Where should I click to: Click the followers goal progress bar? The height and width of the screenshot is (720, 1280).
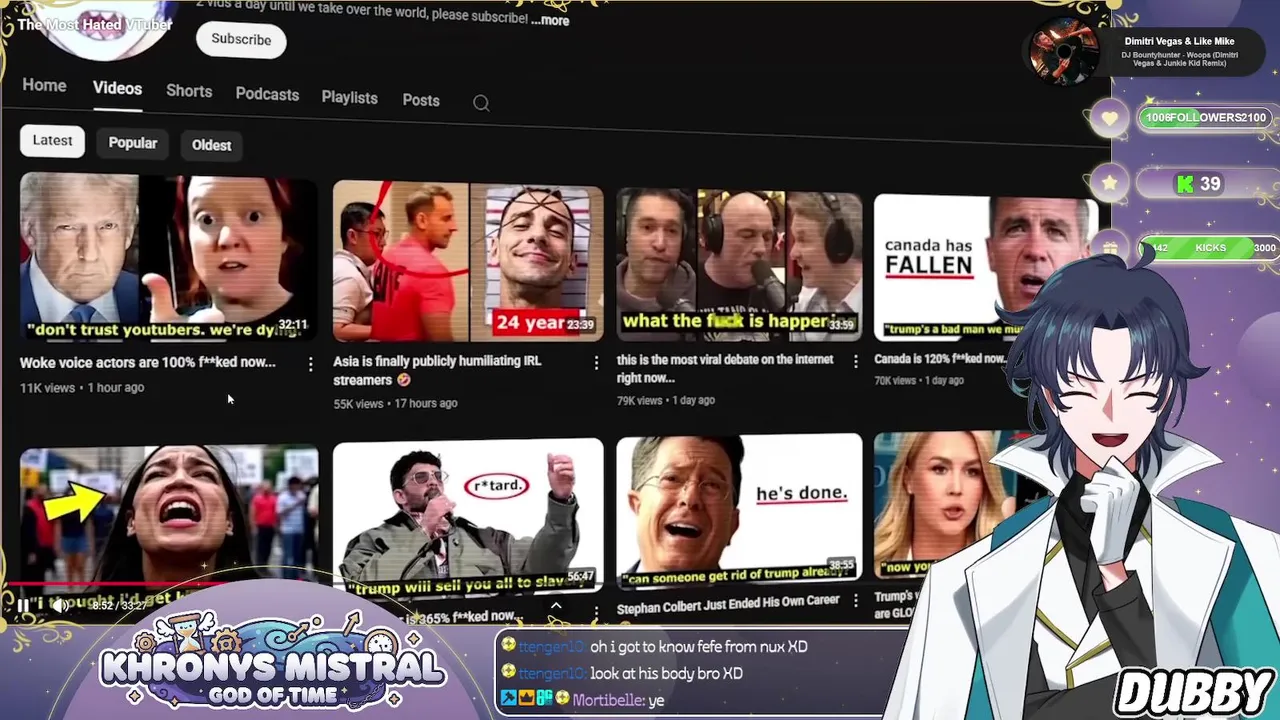coord(1207,118)
